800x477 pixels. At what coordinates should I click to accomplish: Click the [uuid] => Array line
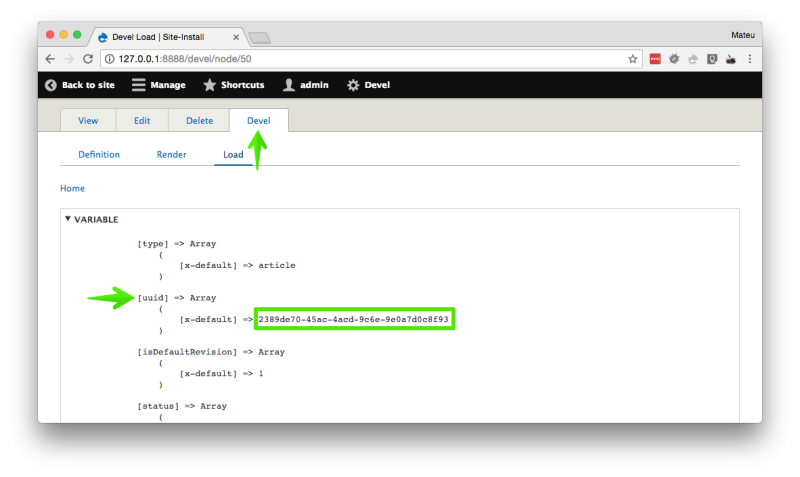(177, 298)
